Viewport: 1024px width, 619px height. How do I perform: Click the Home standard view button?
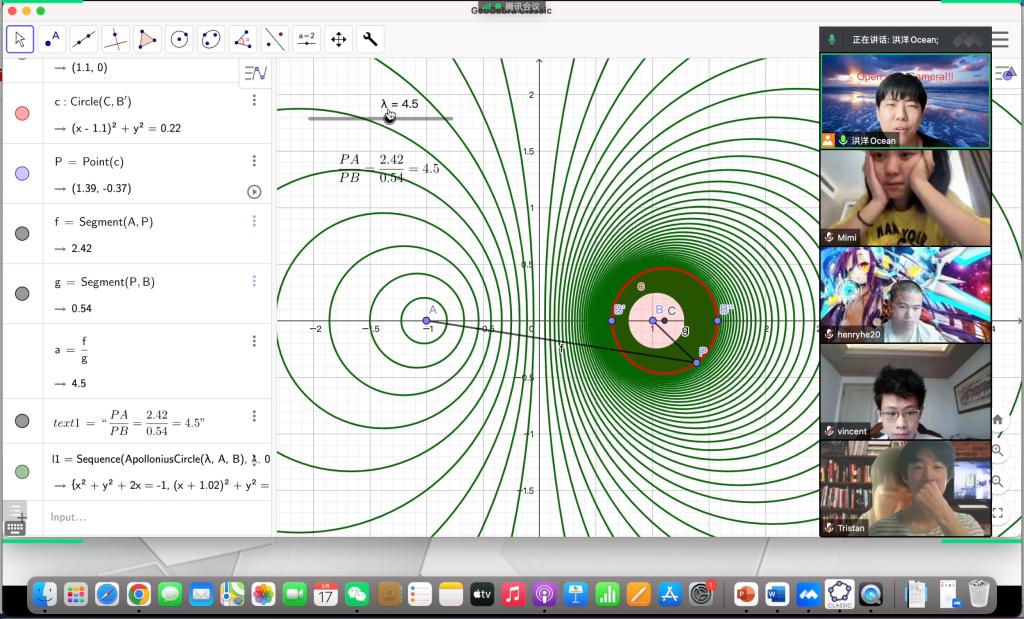[x=998, y=420]
